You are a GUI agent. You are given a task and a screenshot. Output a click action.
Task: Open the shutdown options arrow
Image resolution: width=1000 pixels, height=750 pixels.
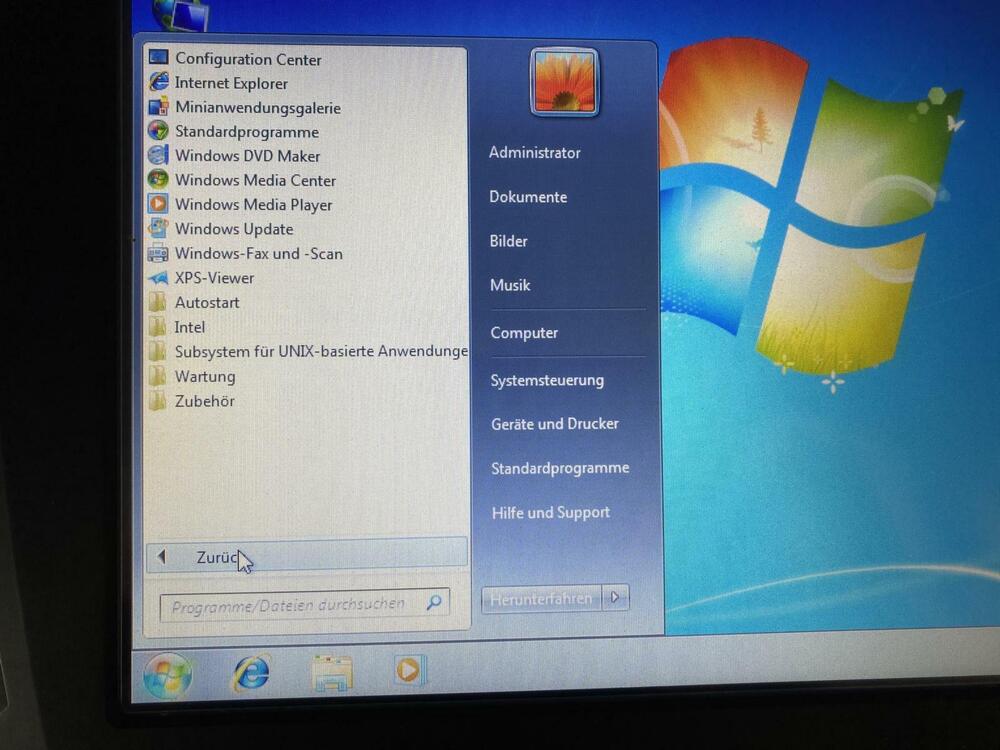point(615,598)
